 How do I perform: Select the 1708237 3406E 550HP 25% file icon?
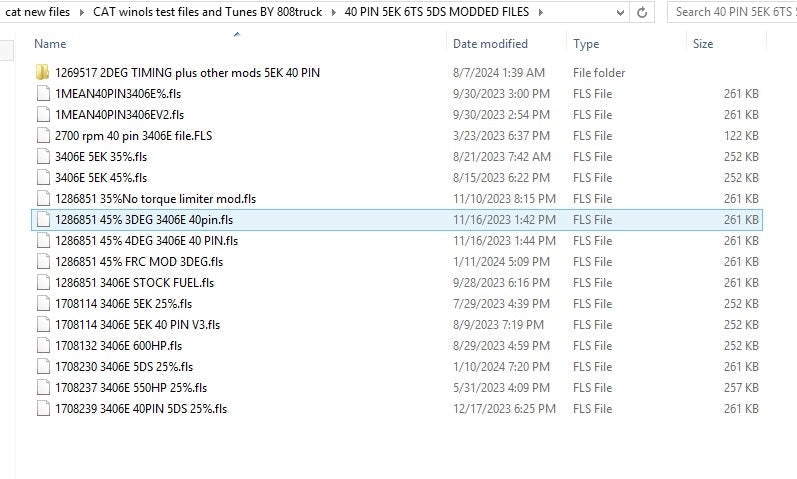(x=42, y=388)
